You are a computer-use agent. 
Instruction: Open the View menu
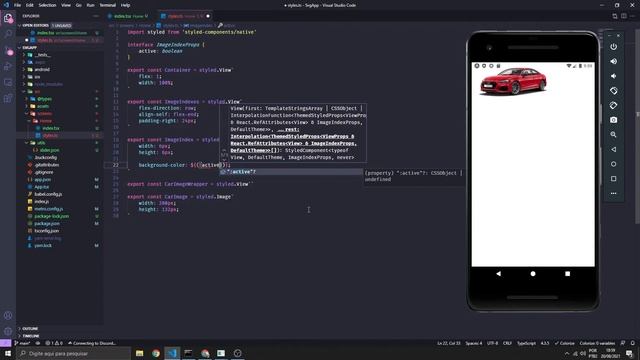coord(66,5)
